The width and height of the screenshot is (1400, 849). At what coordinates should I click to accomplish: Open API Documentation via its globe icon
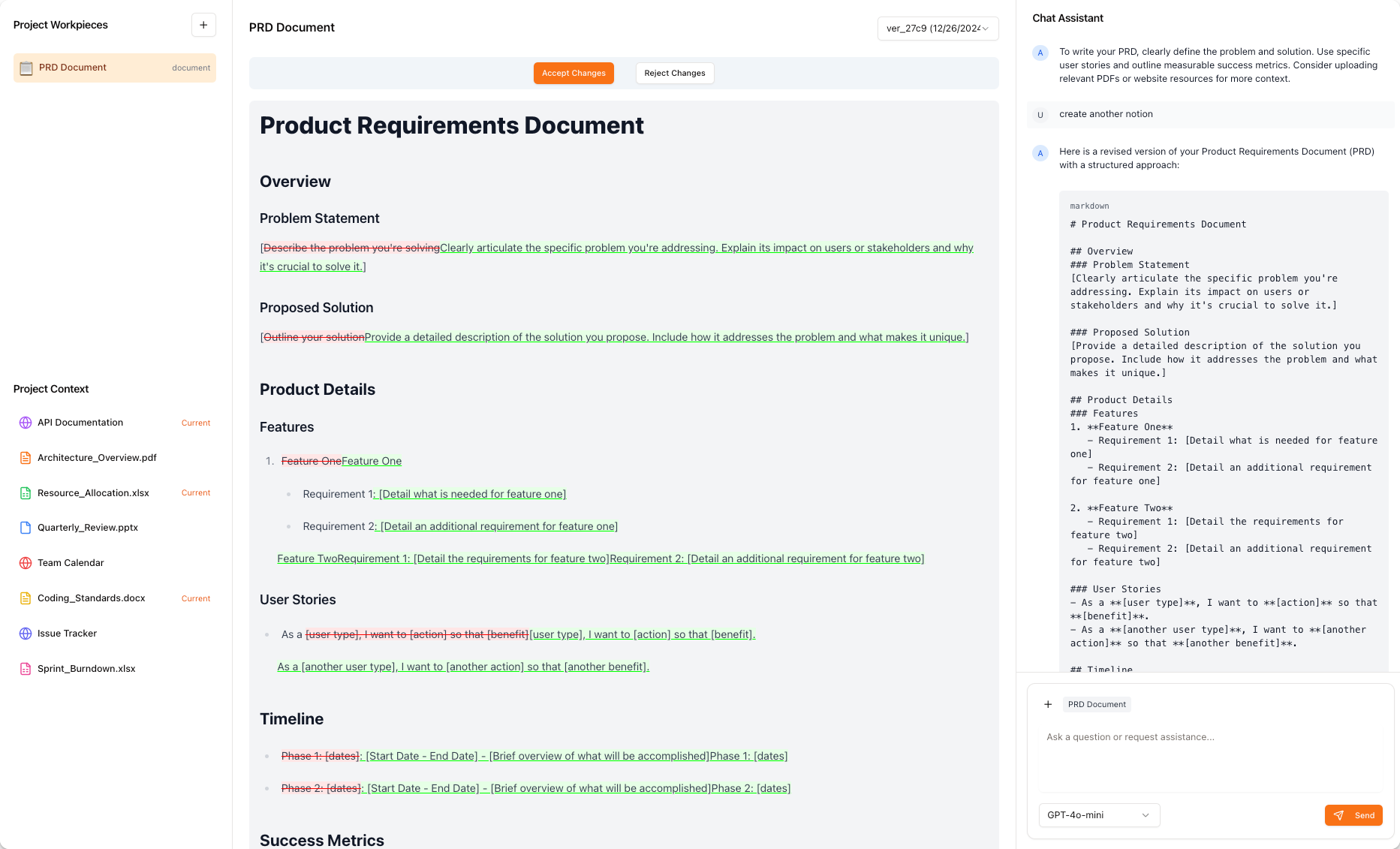coord(26,423)
